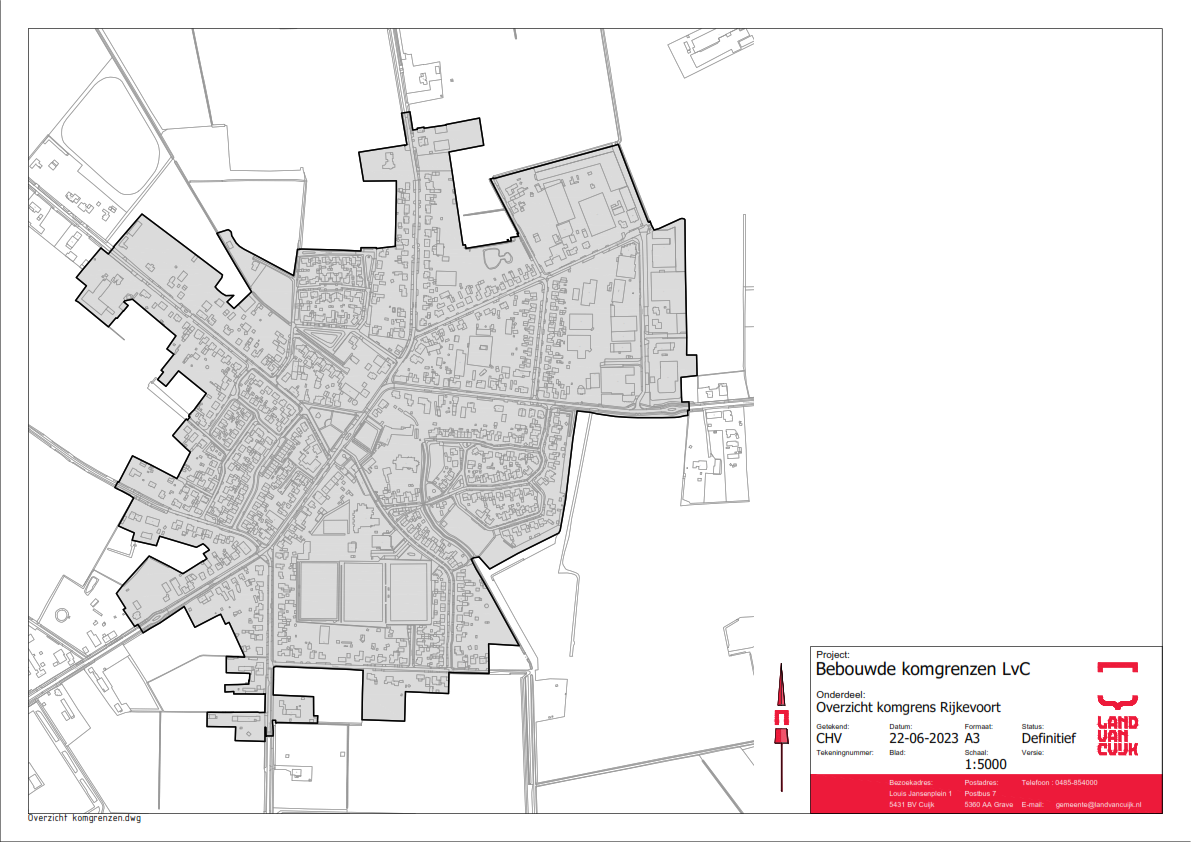Click the gemeente@landvancuijk.nl email address
This screenshot has width=1191, height=842.
tap(1098, 805)
